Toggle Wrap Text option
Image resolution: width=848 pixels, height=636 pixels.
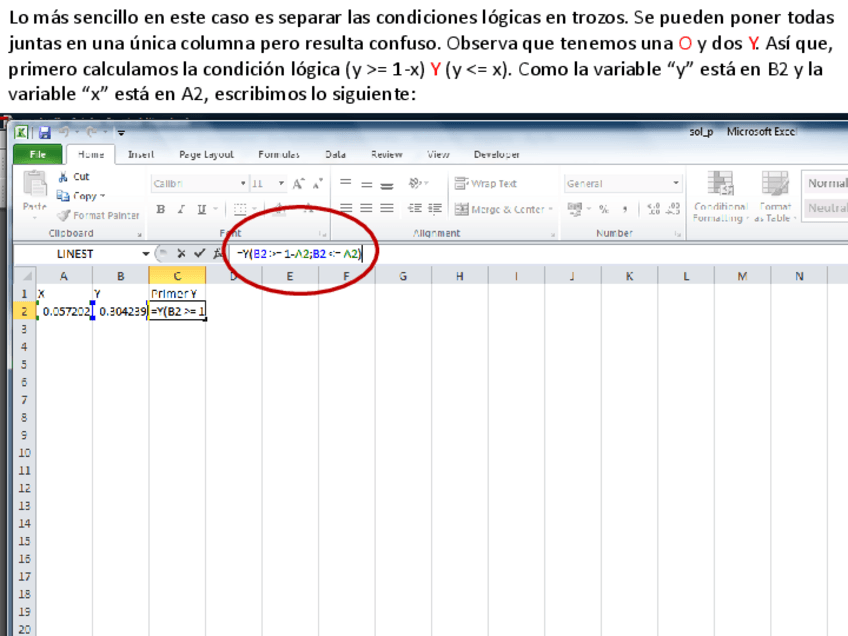pos(486,184)
